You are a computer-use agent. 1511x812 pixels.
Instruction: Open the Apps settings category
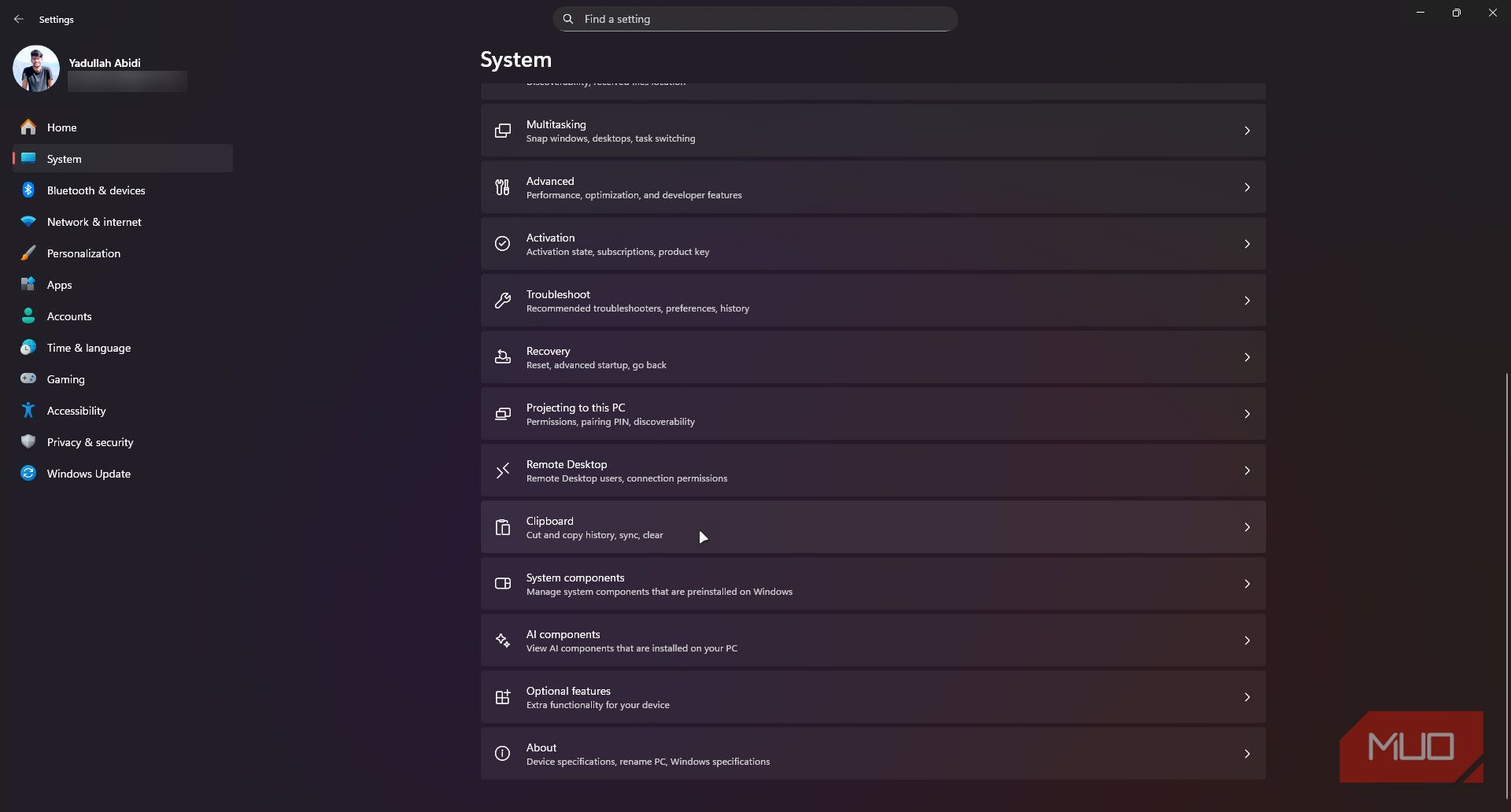click(x=123, y=284)
